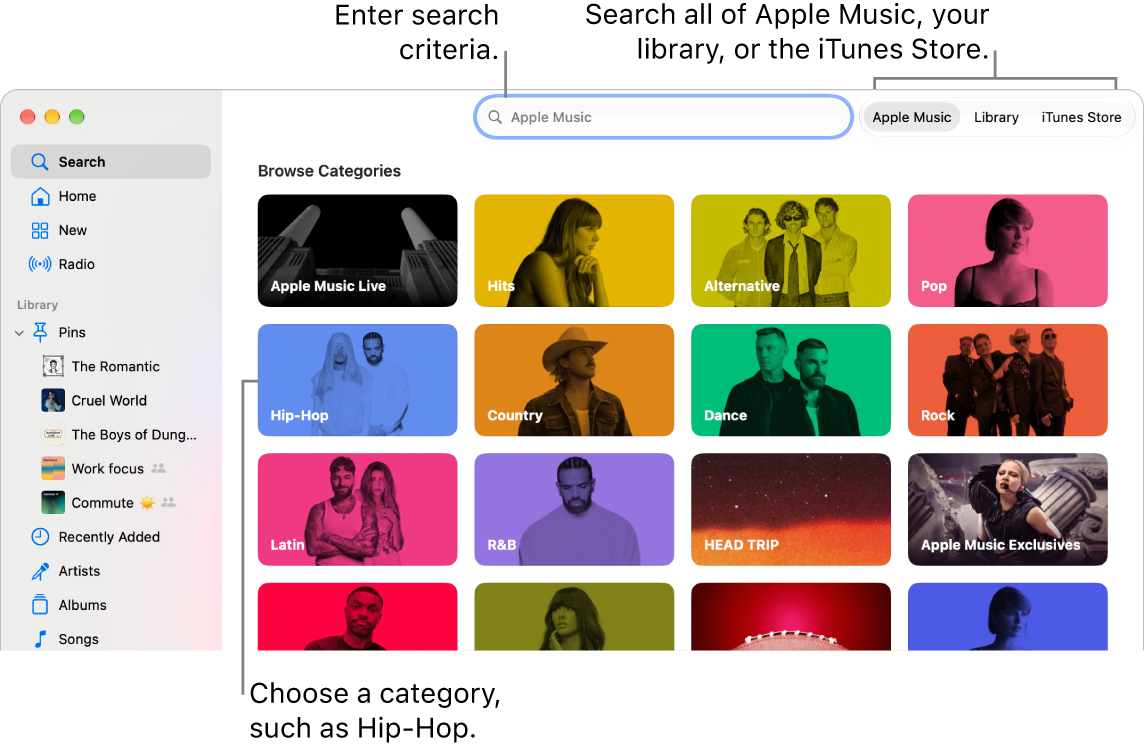Screen dimensions: 1144x756
Task: Click the Cruel World album artwork
Action: [53, 401]
